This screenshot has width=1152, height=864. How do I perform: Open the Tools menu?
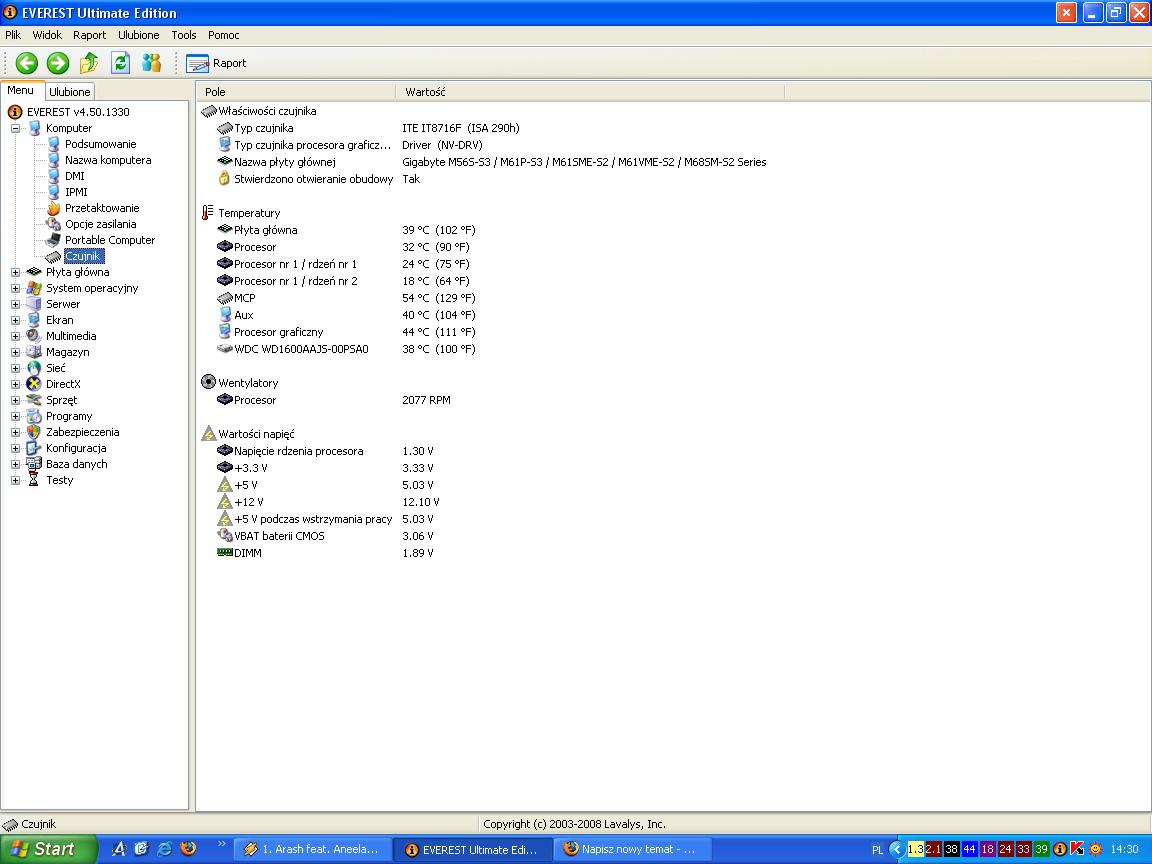(184, 35)
